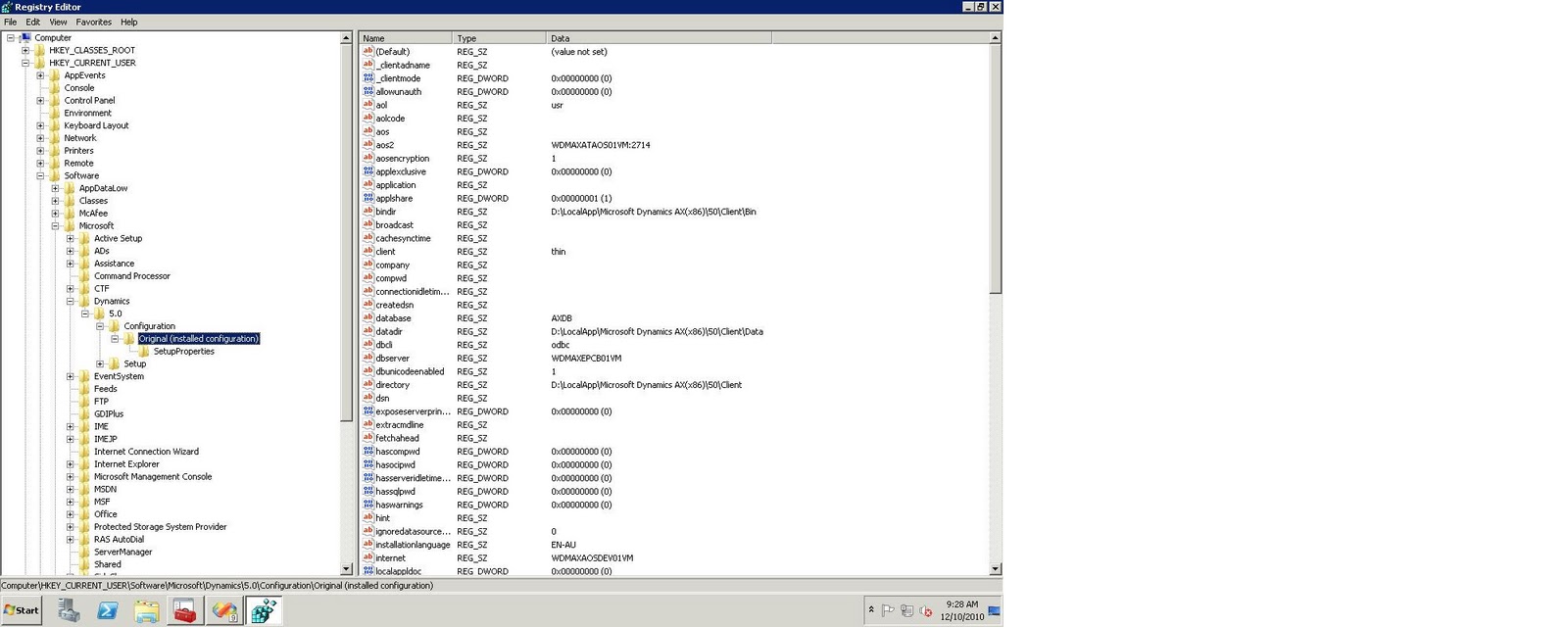This screenshot has width=1568, height=627.
Task: Collapse the HKEY_CURRENT_USER hive
Action: [x=25, y=63]
